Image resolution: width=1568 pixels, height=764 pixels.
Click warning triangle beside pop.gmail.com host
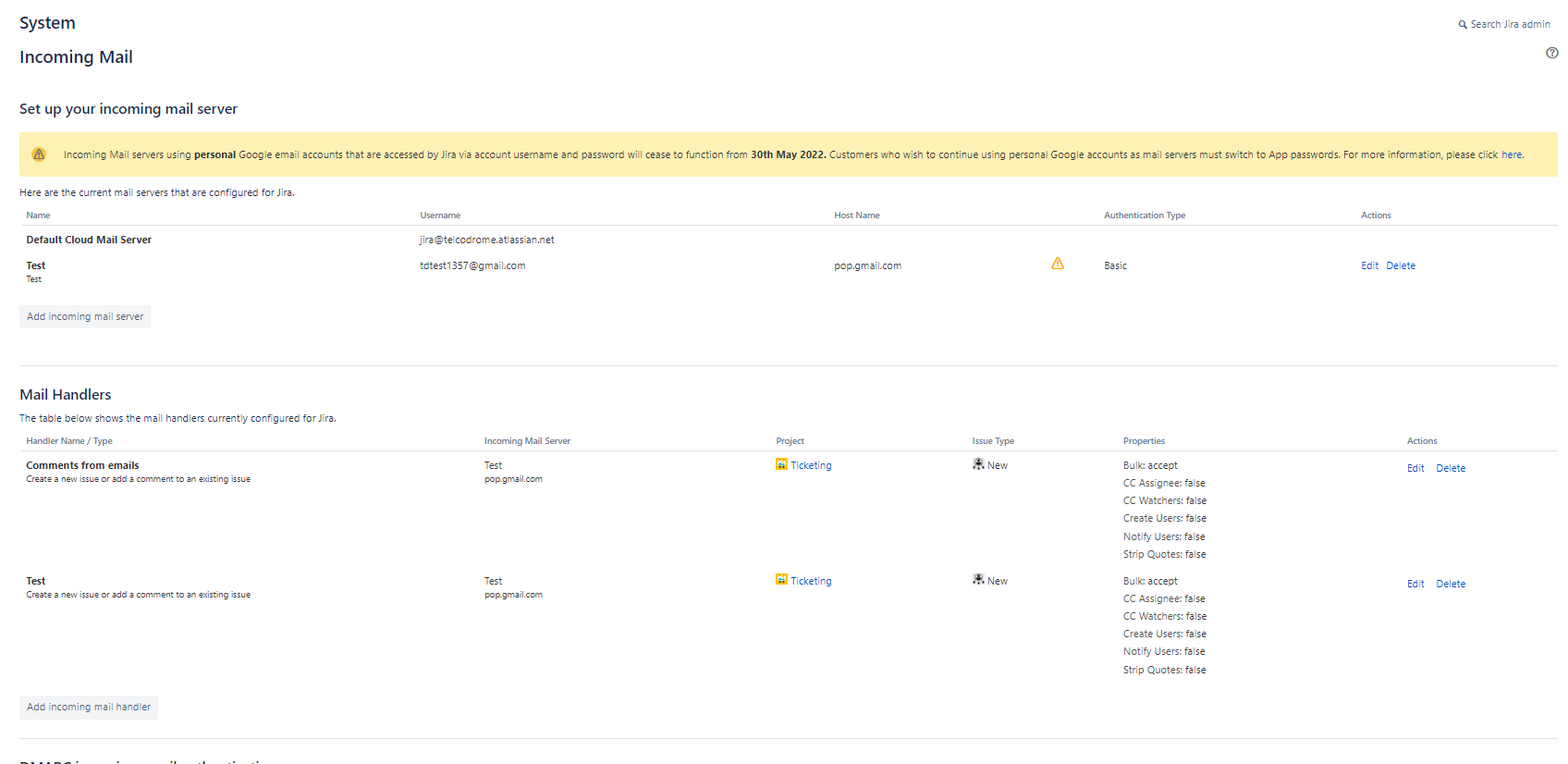[1058, 264]
